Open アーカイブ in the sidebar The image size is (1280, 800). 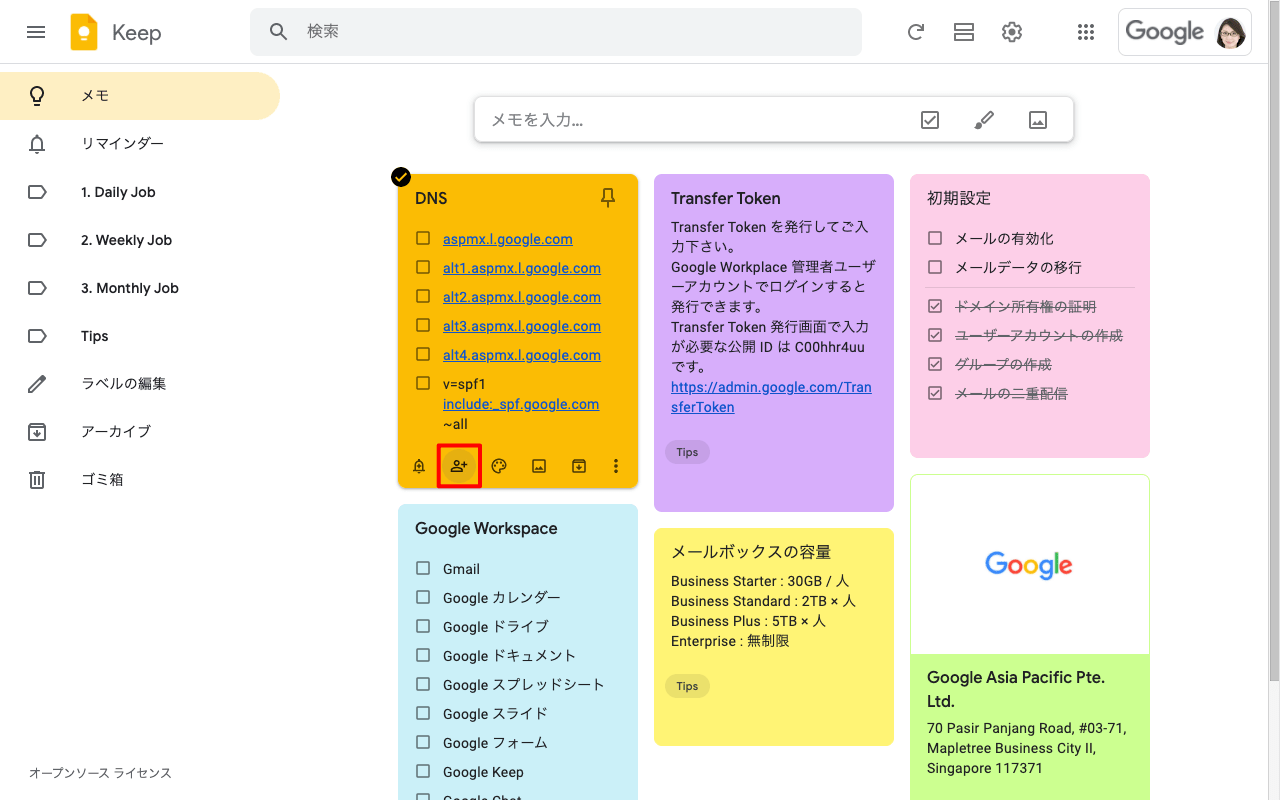(140, 432)
